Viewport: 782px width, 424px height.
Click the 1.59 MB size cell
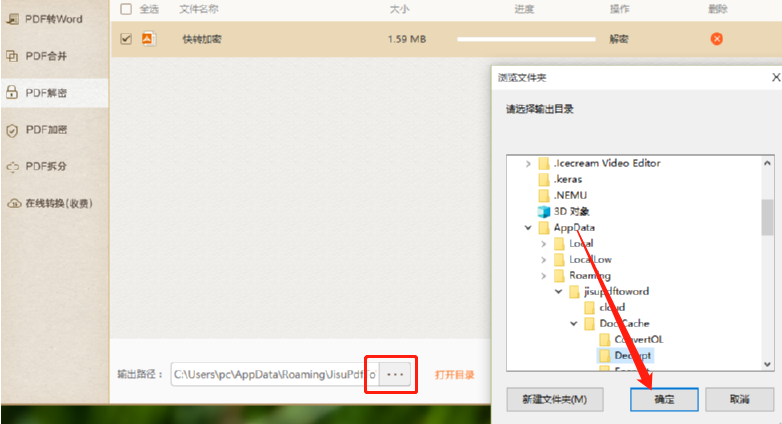coord(407,39)
